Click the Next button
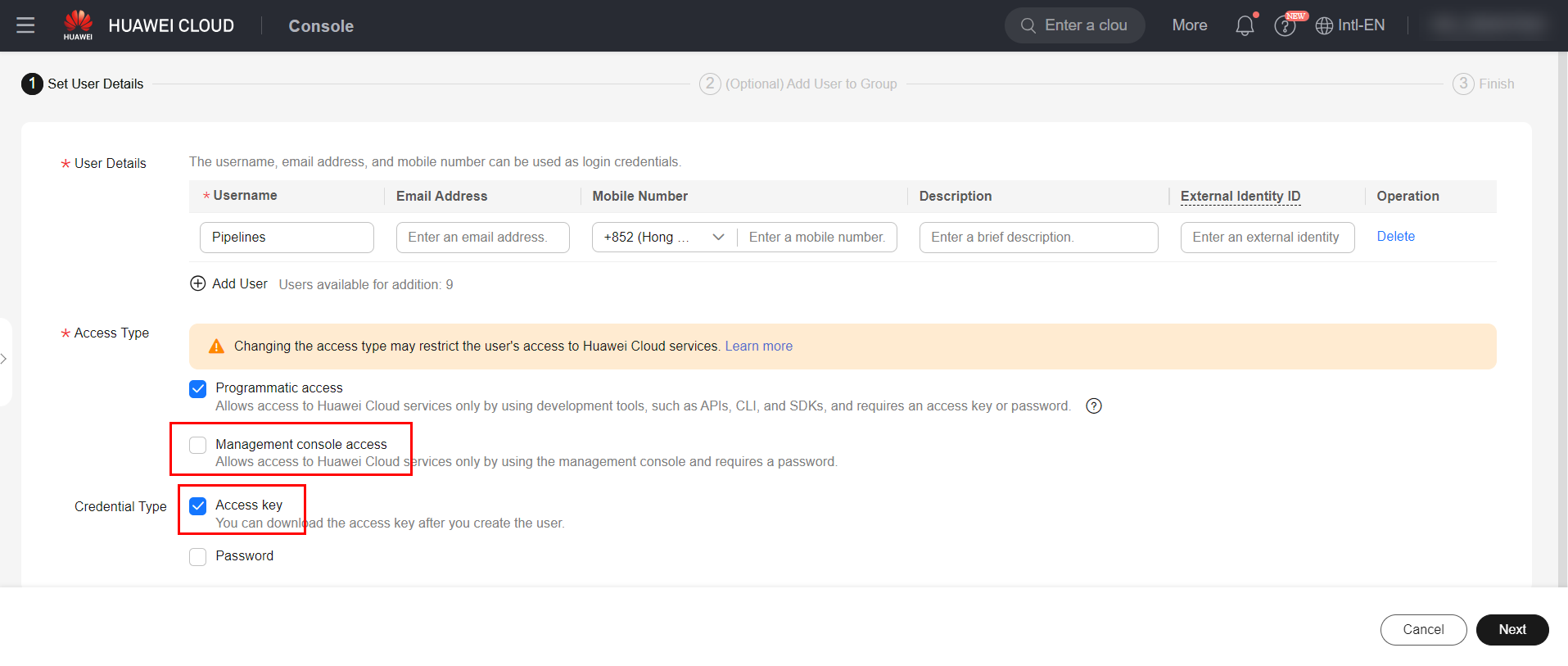This screenshot has height=666, width=1568. coord(1512,629)
